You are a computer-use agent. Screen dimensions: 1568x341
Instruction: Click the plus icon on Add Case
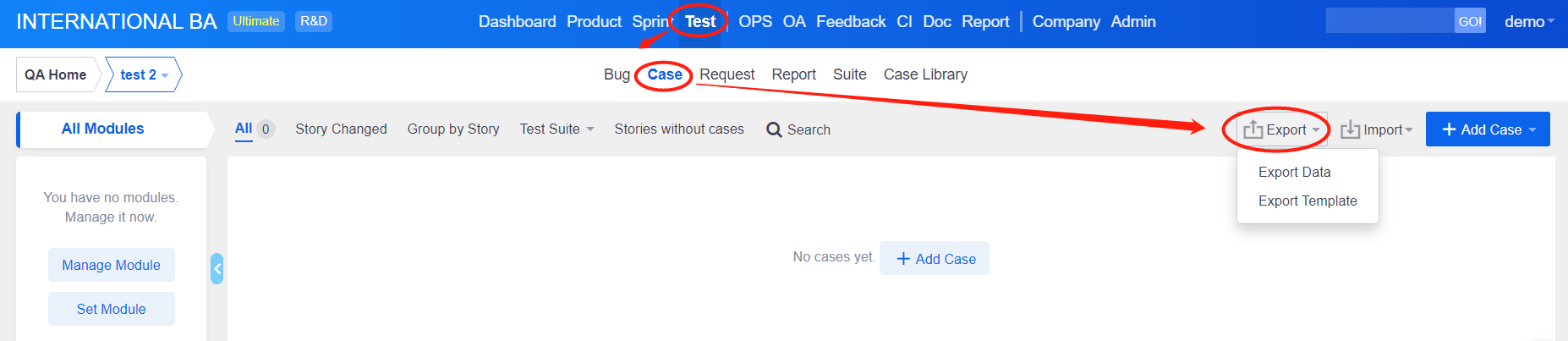[1449, 129]
